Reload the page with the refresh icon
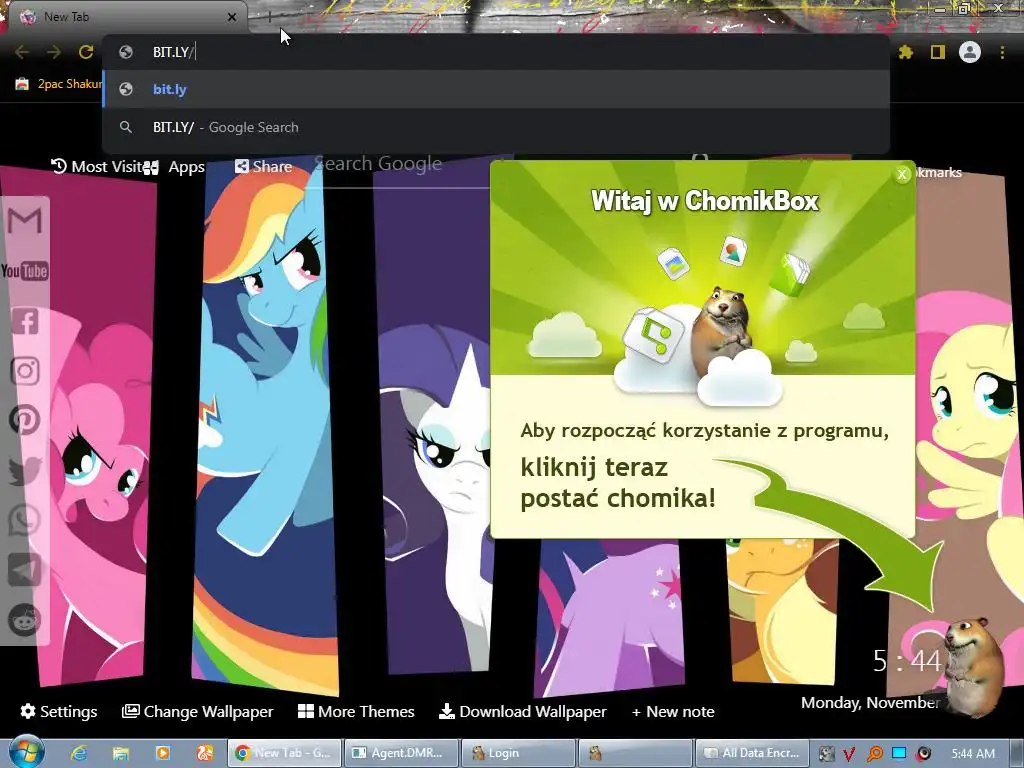This screenshot has height=768, width=1024. click(86, 52)
